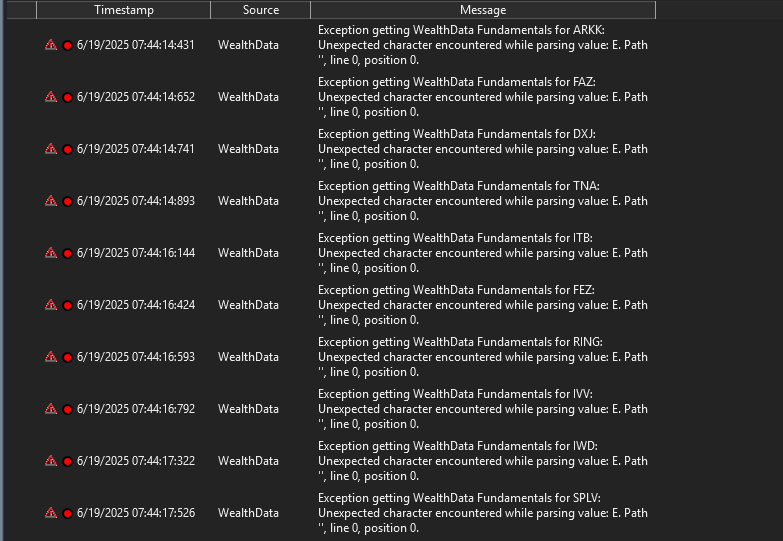Click the red error dot on the FEZ log entry
783x541 pixels.
[x=67, y=306]
